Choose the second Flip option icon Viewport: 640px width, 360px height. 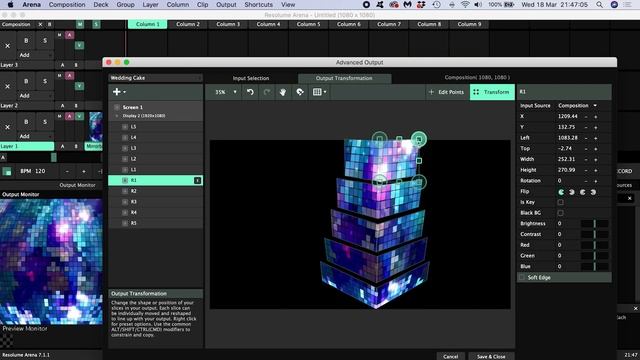pyautogui.click(x=572, y=192)
